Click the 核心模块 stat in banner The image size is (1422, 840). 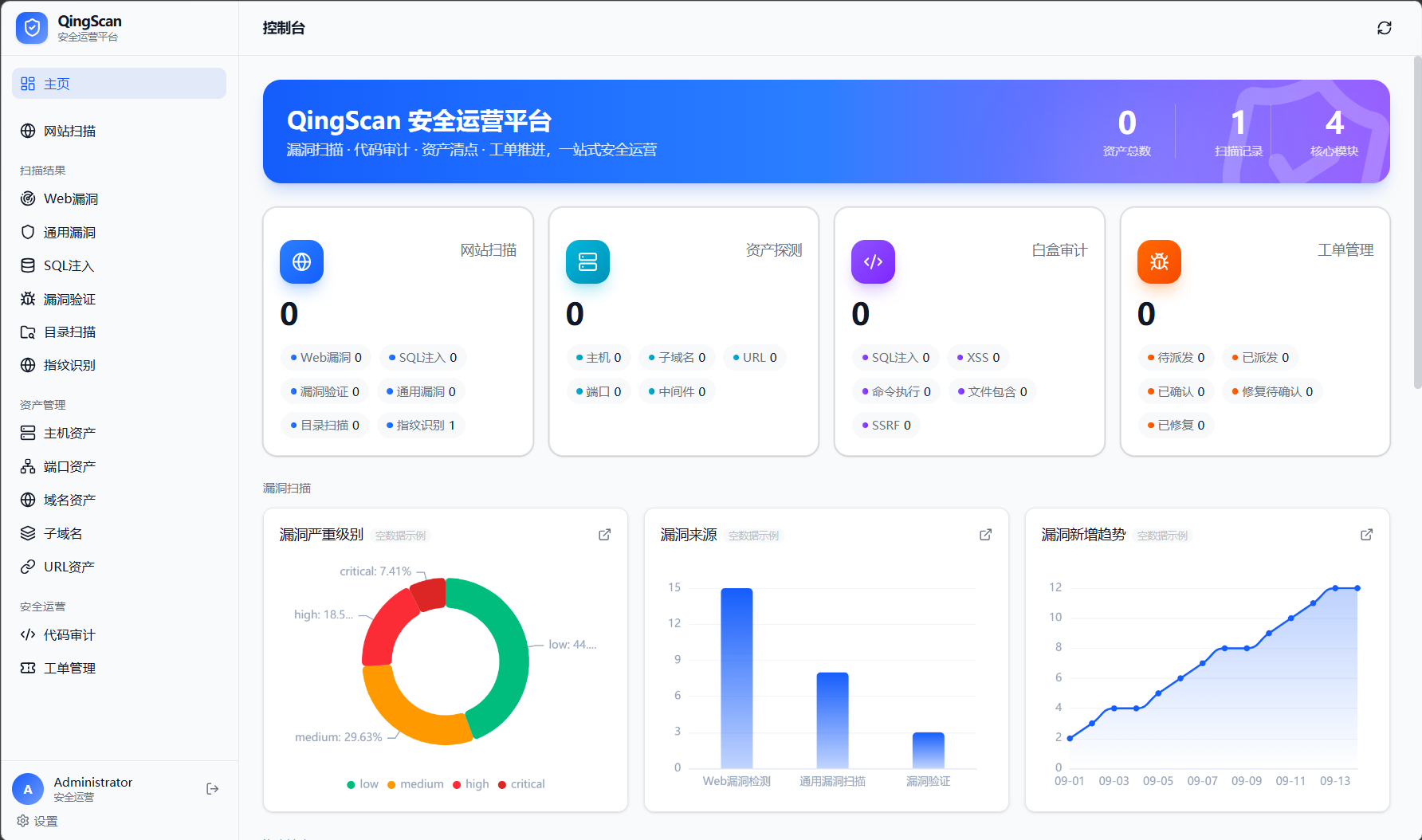1334,133
